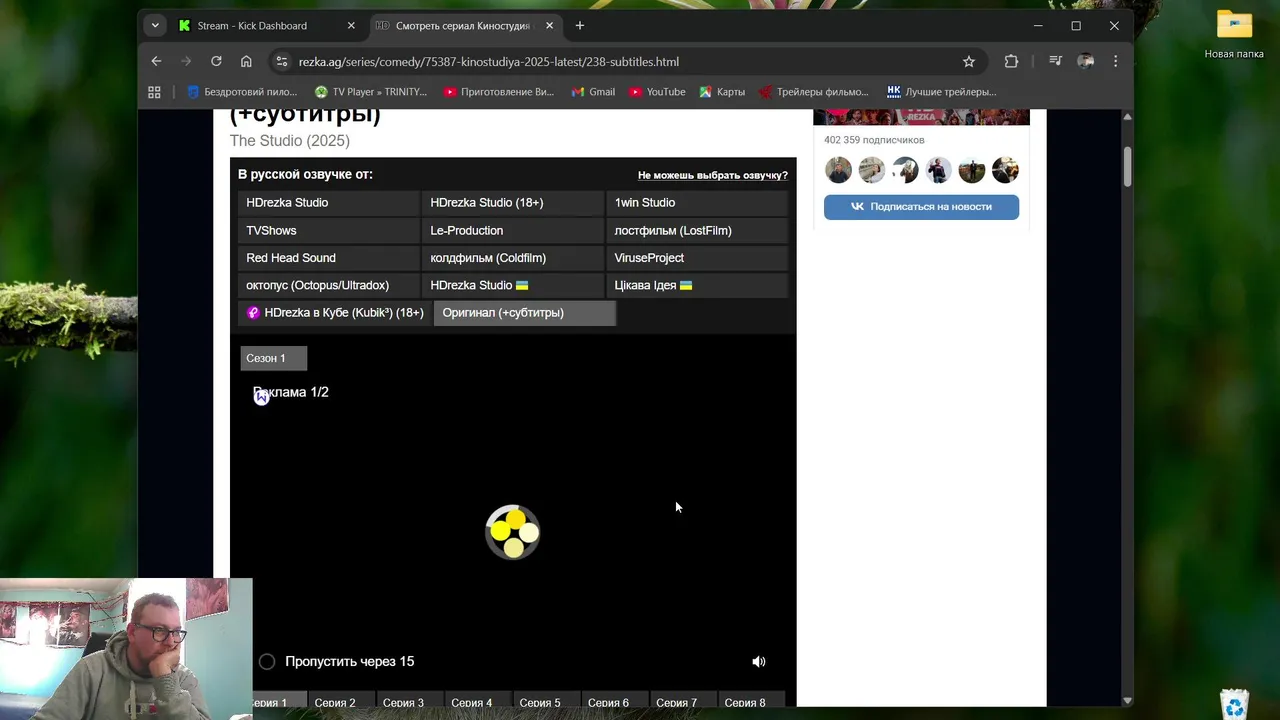Open Бездротовий пило bookmark
This screenshot has height=720, width=1280.
coord(242,92)
